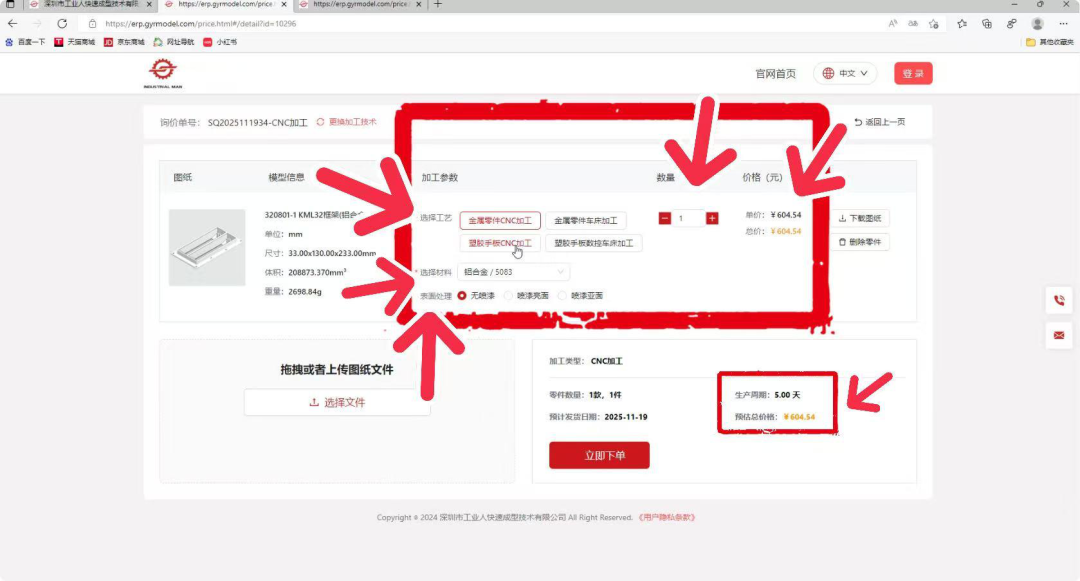Open the 铝合金 / 5083 material dropdown
The width and height of the screenshot is (1080, 581).
(x=516, y=271)
